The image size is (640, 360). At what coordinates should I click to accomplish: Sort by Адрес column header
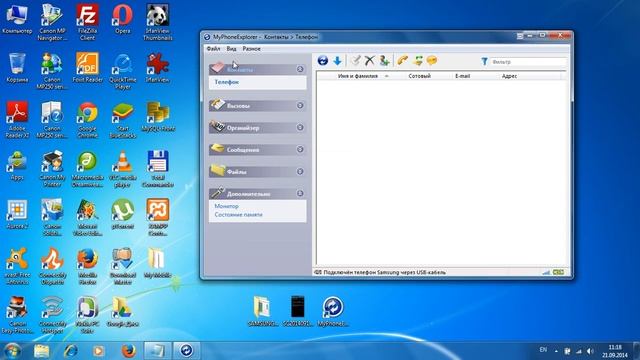click(x=509, y=76)
